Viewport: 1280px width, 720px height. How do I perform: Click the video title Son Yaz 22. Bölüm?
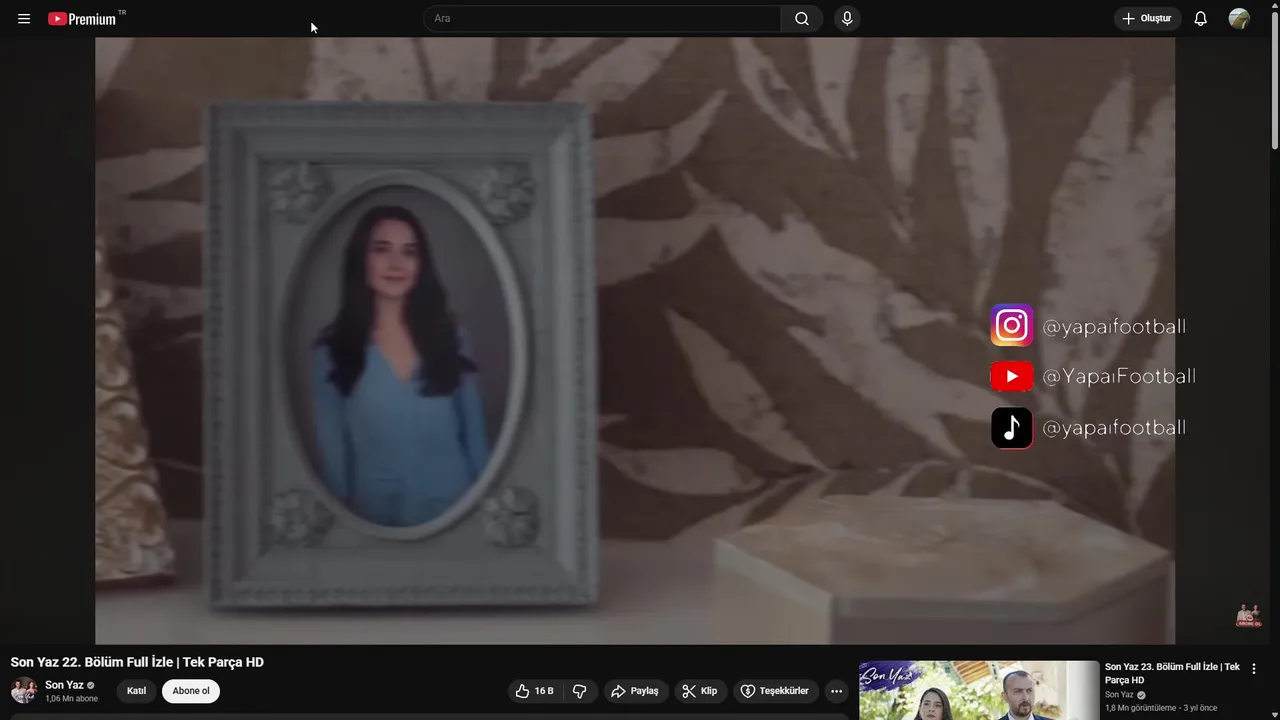[x=137, y=662]
